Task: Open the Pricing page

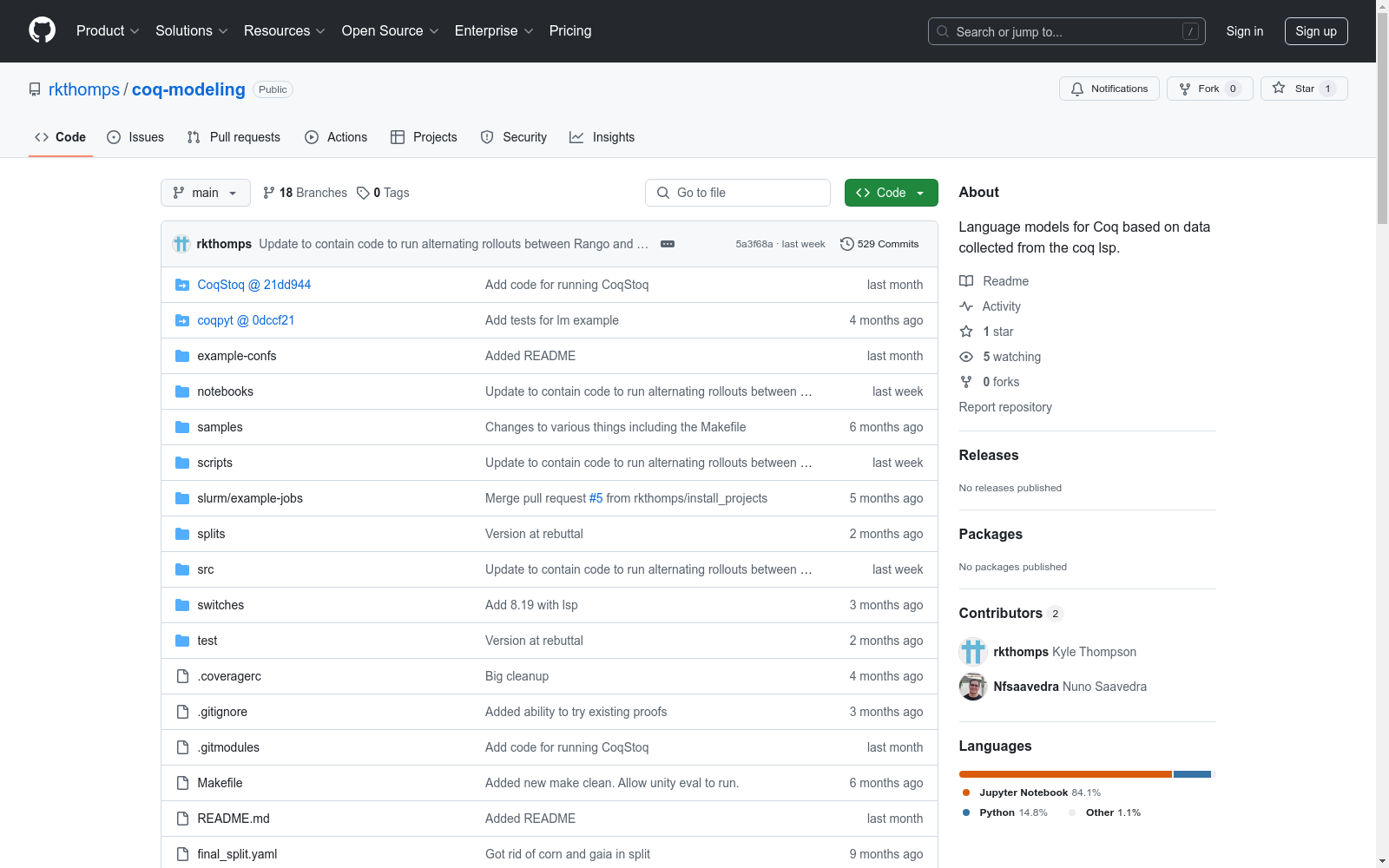Action: 570,31
